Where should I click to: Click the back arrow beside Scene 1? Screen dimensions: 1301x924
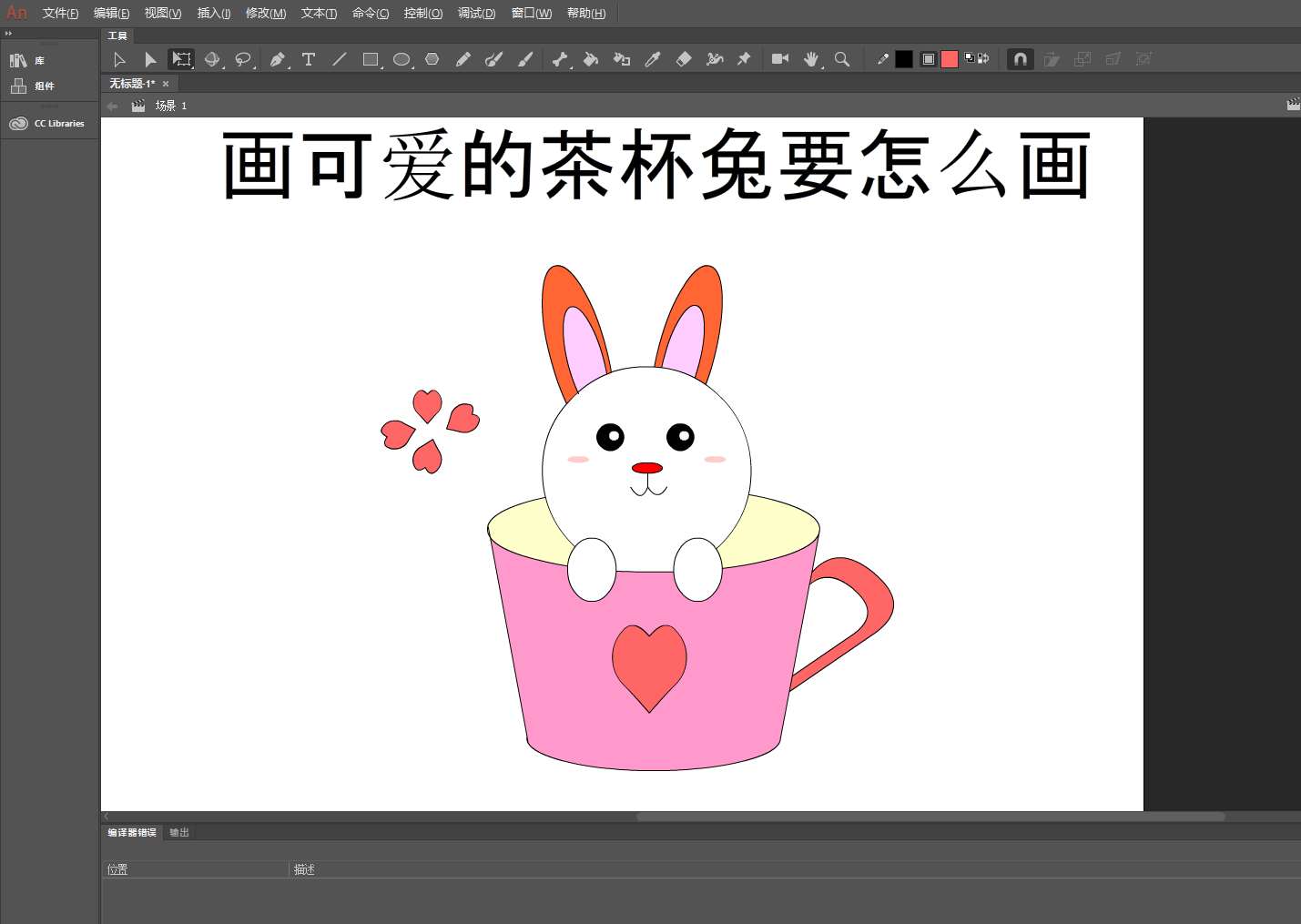(x=113, y=106)
